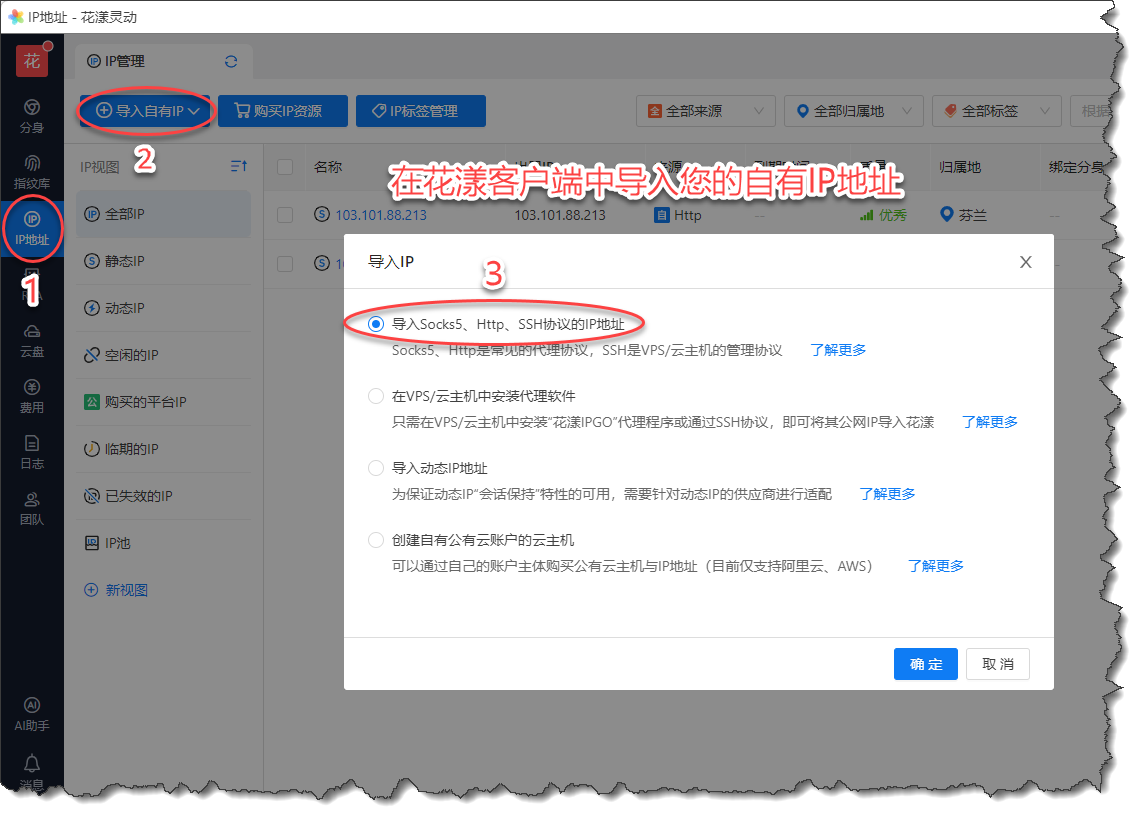Tick checkbox for the second IP row
The width and height of the screenshot is (1146, 823).
tap(285, 263)
